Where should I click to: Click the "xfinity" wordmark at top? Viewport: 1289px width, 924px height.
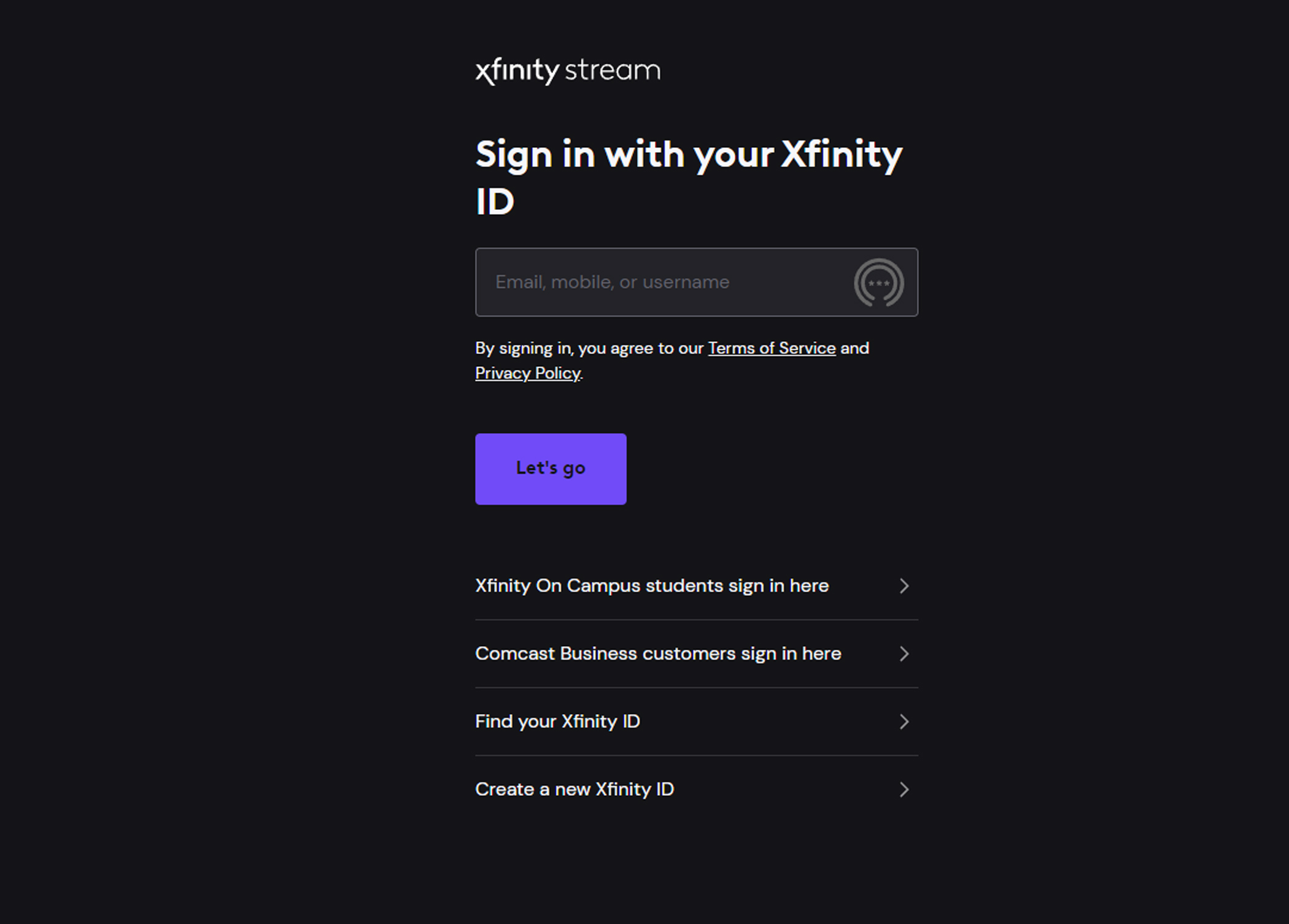pos(517,71)
